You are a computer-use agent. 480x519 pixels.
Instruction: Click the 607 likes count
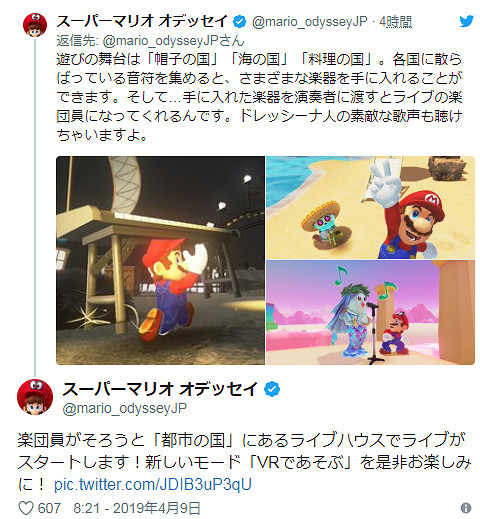49,508
